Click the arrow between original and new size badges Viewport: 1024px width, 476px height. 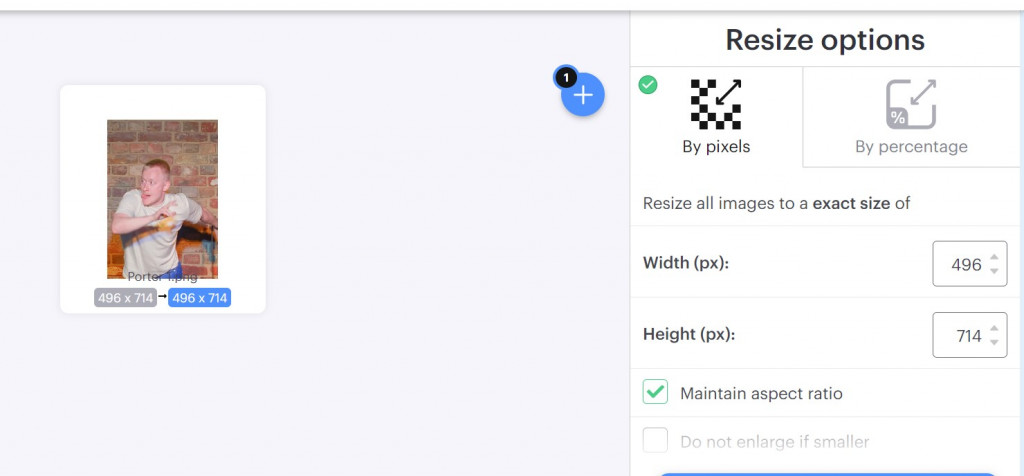163,296
